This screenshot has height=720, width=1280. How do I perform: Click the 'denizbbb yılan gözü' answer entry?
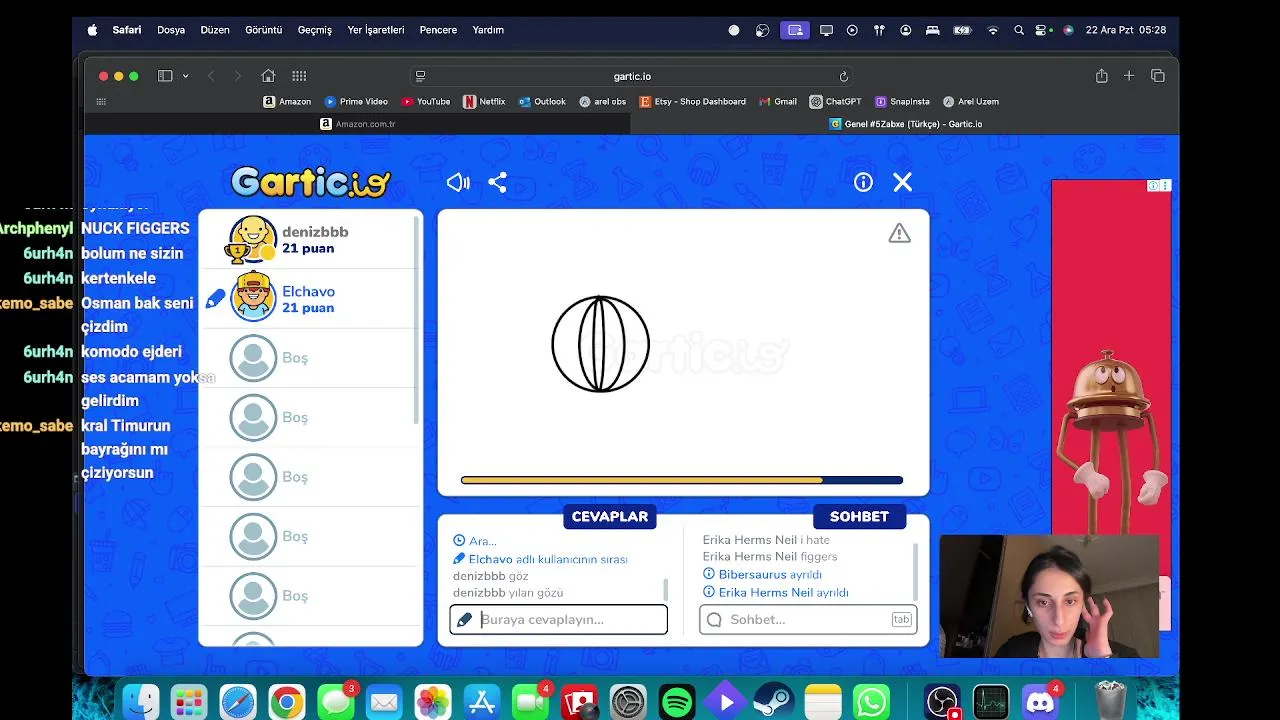pyautogui.click(x=508, y=592)
